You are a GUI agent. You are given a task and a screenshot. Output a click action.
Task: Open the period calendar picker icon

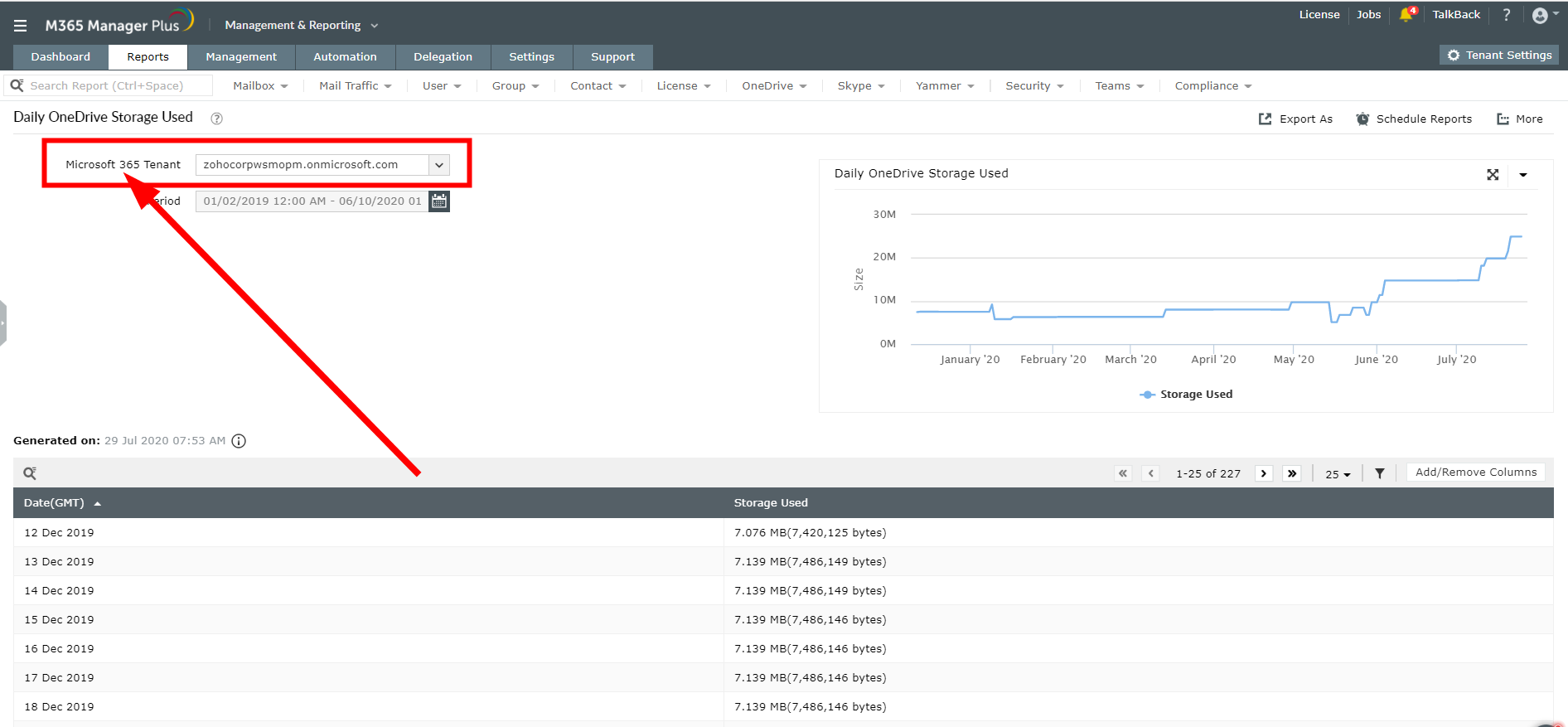439,201
